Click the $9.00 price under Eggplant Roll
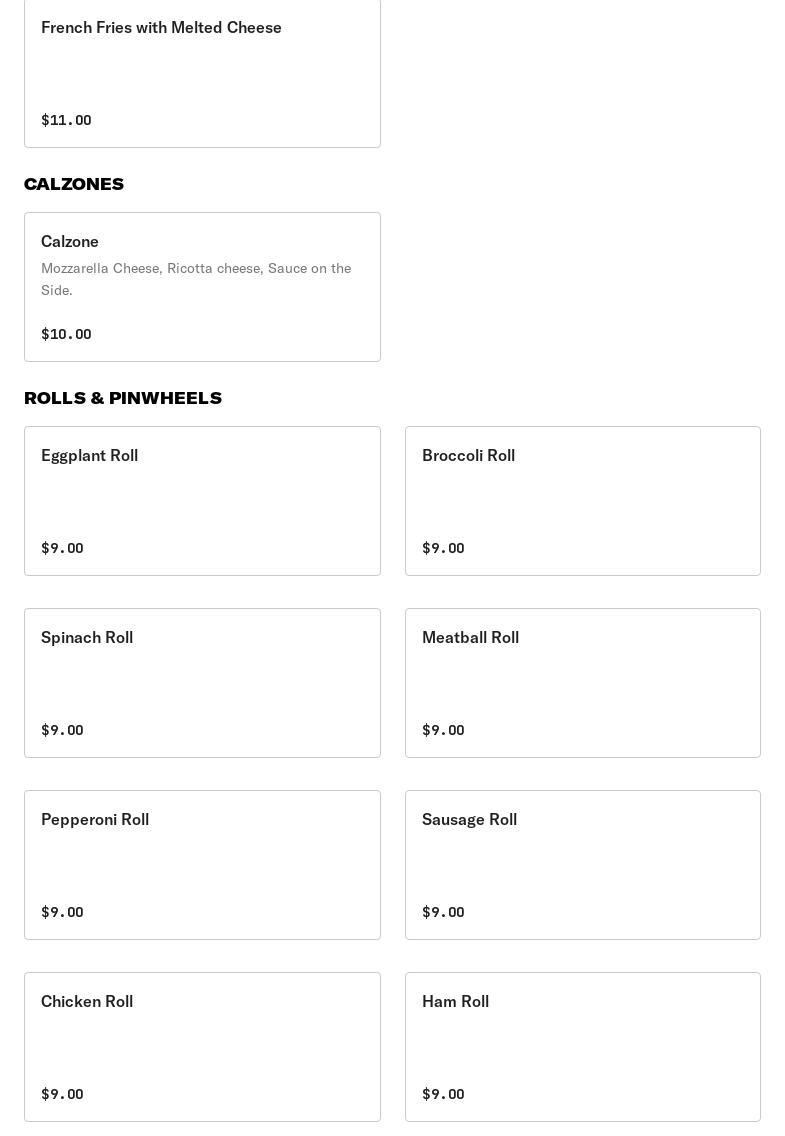Viewport: 785px width, 1136px height. pyautogui.click(x=62, y=548)
